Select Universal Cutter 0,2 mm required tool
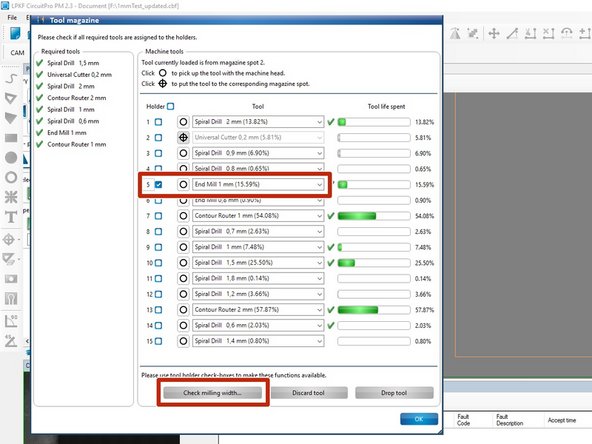592x444 pixels. point(79,75)
